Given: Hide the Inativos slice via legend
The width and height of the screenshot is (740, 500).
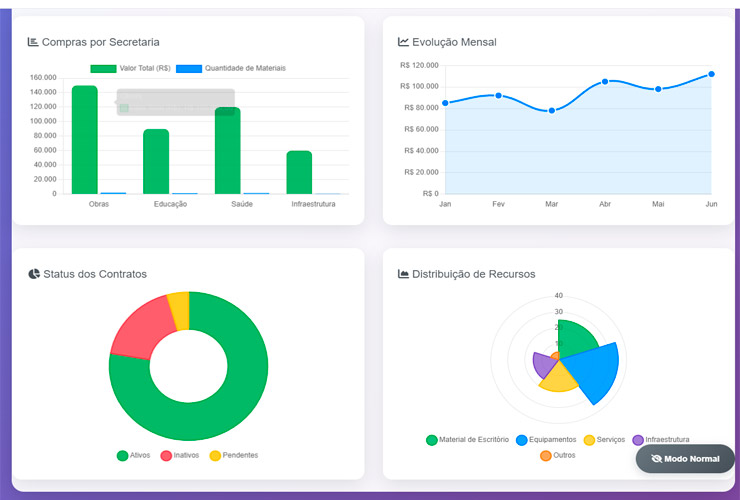Looking at the screenshot, I should pyautogui.click(x=180, y=455).
